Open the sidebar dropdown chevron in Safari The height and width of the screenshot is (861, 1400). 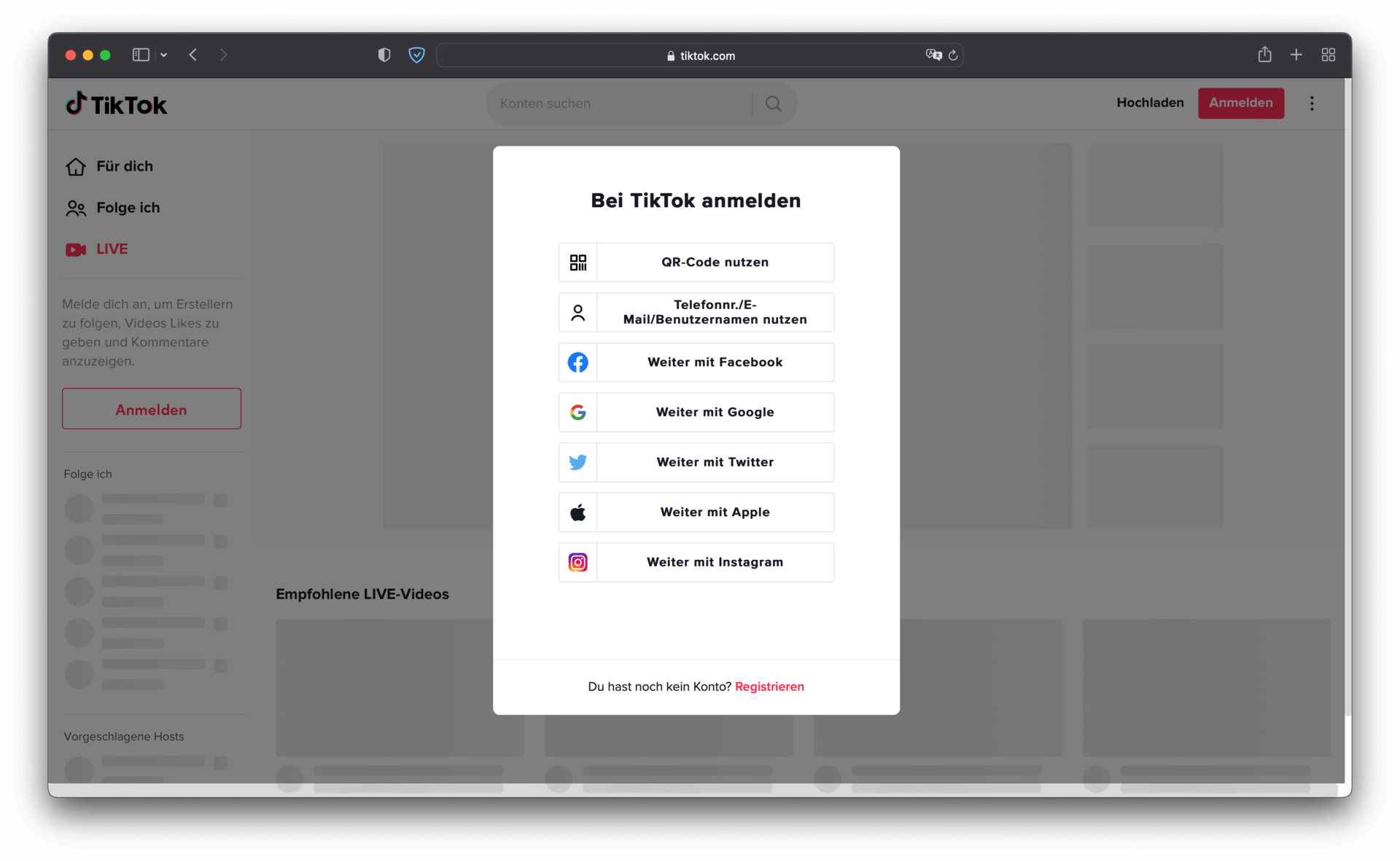[x=164, y=55]
